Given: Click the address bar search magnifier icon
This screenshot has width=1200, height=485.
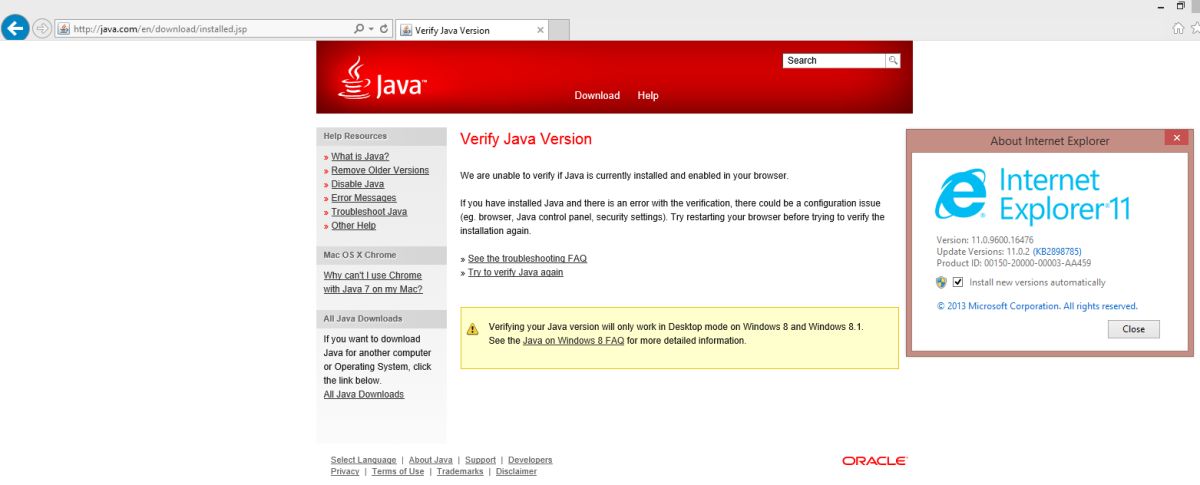Looking at the screenshot, I should point(359,29).
